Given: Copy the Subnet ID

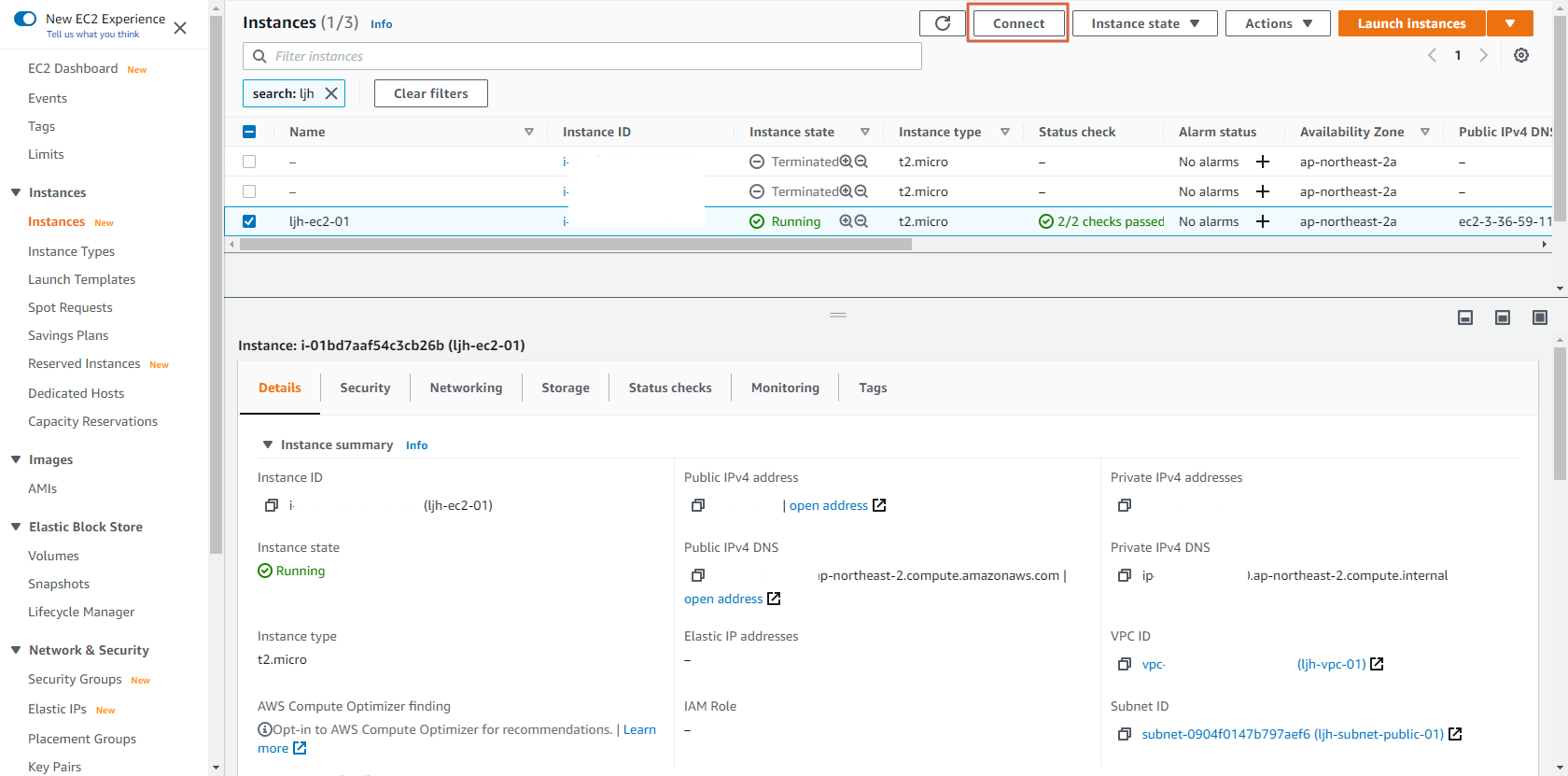Looking at the screenshot, I should 1125,734.
